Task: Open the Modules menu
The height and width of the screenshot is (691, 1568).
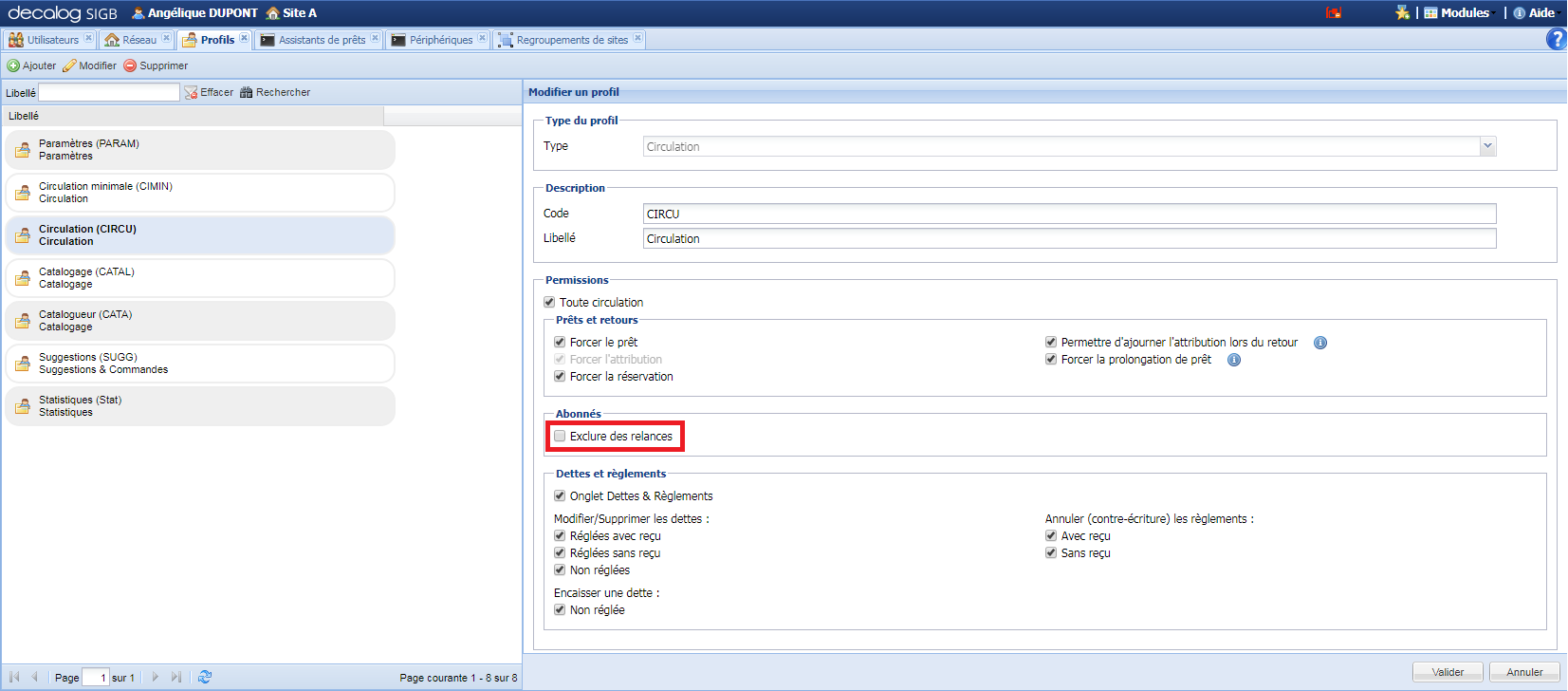Action: tap(1457, 13)
